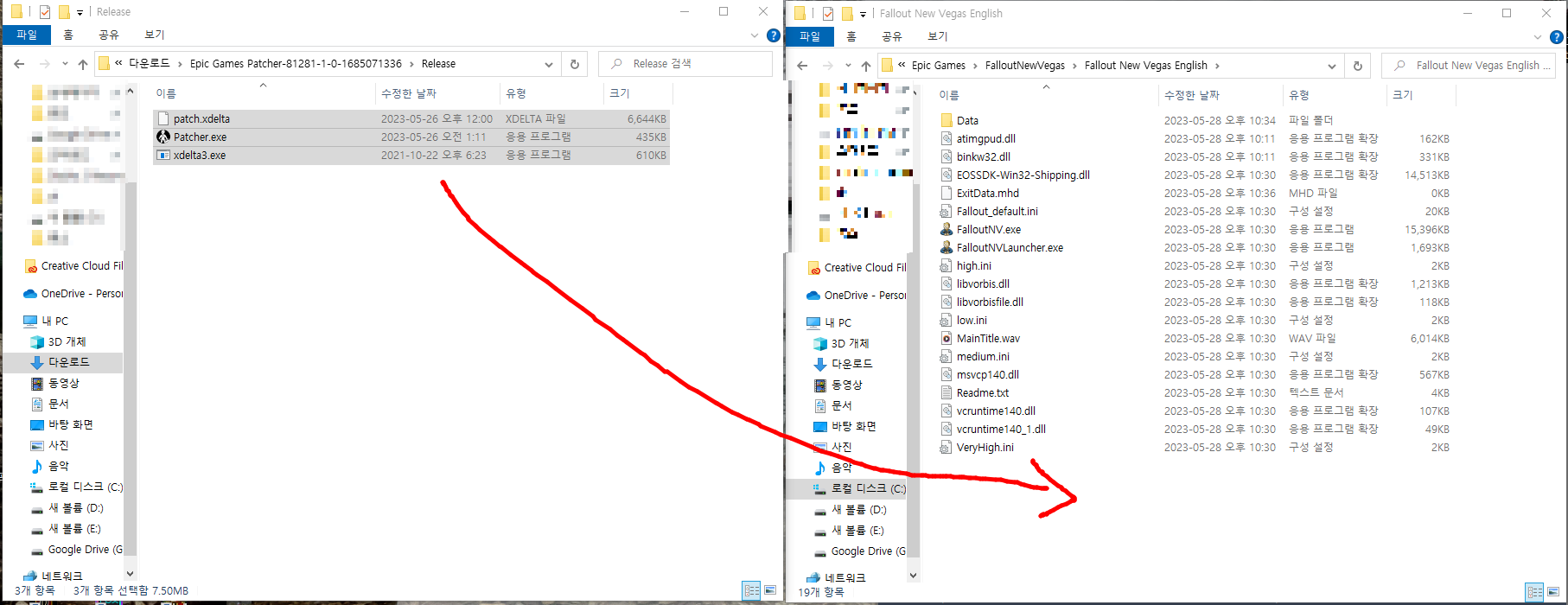Open the Data folder icon

[x=947, y=121]
